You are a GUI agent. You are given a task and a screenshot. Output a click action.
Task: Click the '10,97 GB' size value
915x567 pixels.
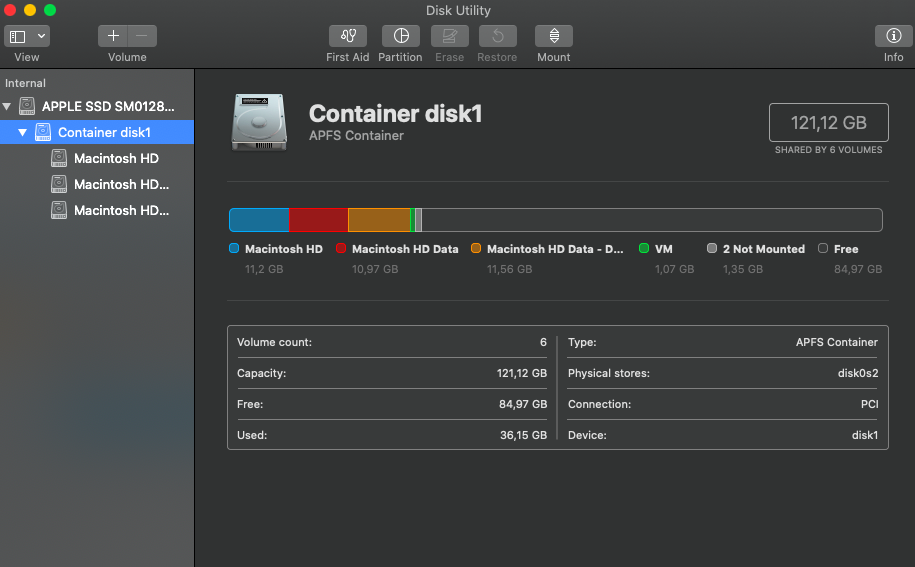click(x=375, y=269)
